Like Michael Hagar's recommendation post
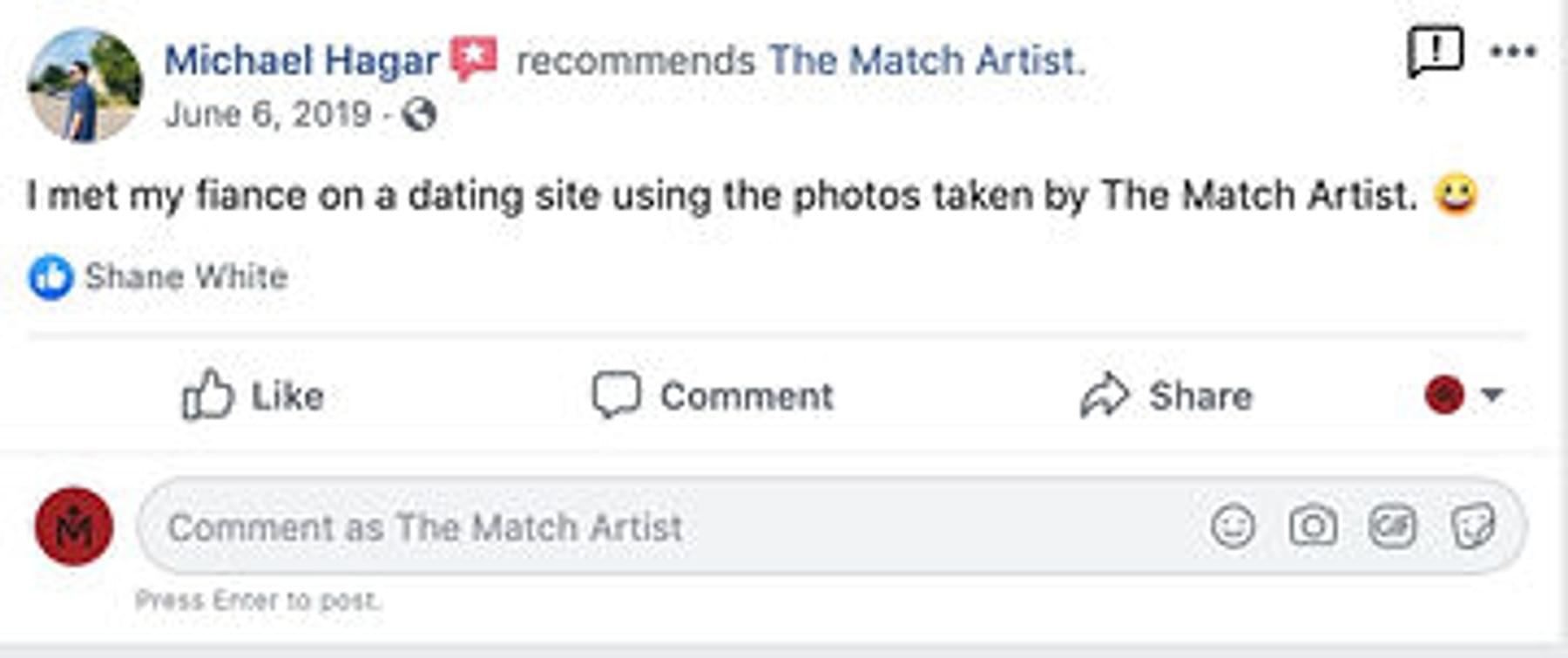Screen dimensions: 1568x658 [x=253, y=397]
